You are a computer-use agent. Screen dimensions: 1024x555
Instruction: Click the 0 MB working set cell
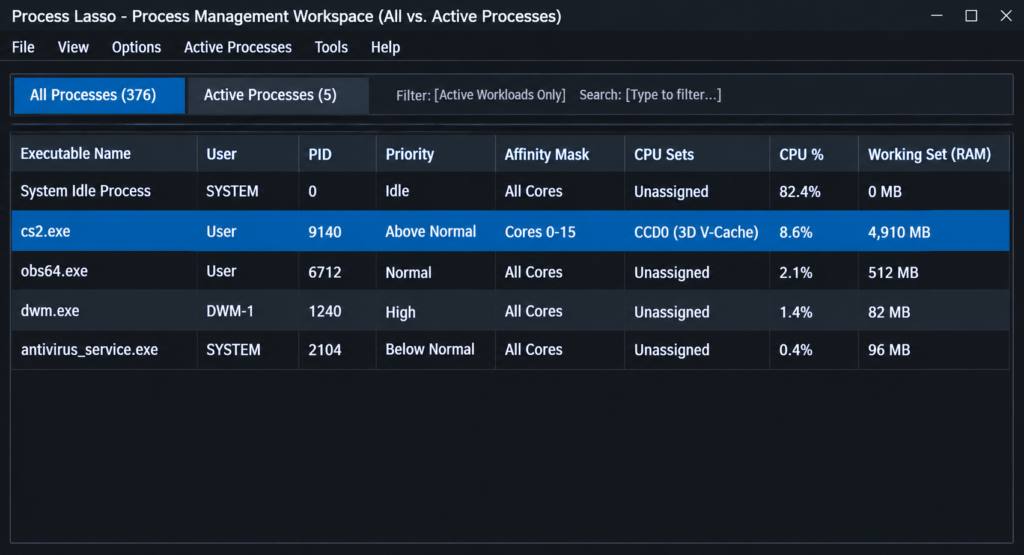tap(884, 191)
